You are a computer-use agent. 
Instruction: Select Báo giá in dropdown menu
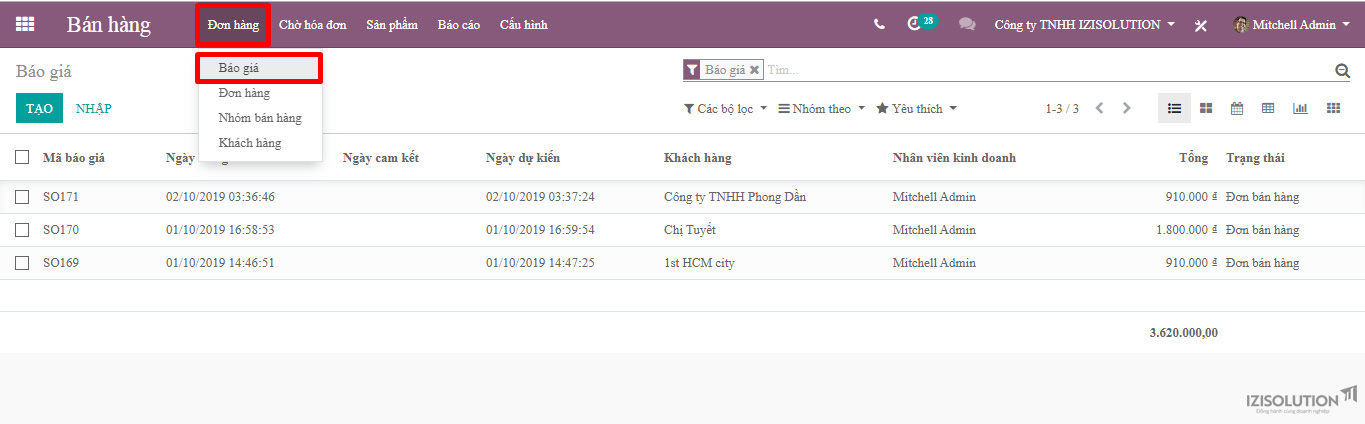(x=260, y=68)
